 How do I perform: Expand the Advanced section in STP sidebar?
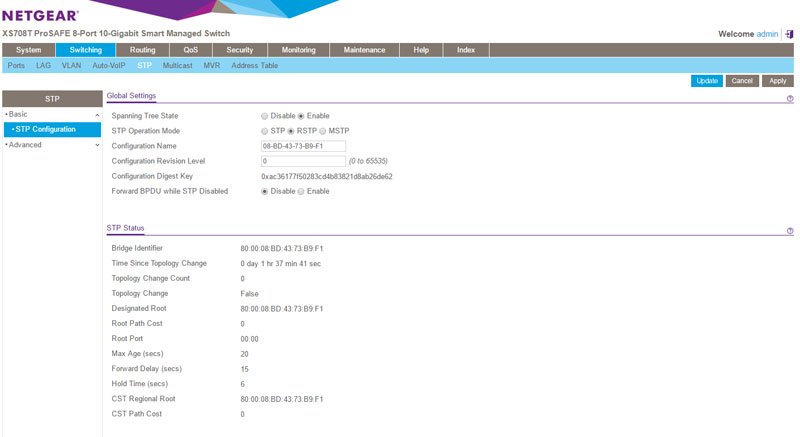point(97,145)
